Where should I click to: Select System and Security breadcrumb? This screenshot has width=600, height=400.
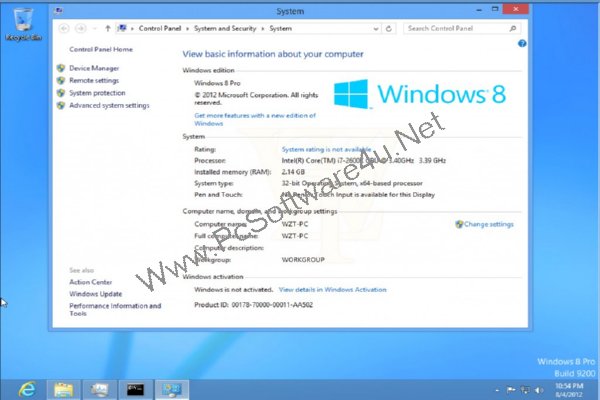(x=225, y=28)
